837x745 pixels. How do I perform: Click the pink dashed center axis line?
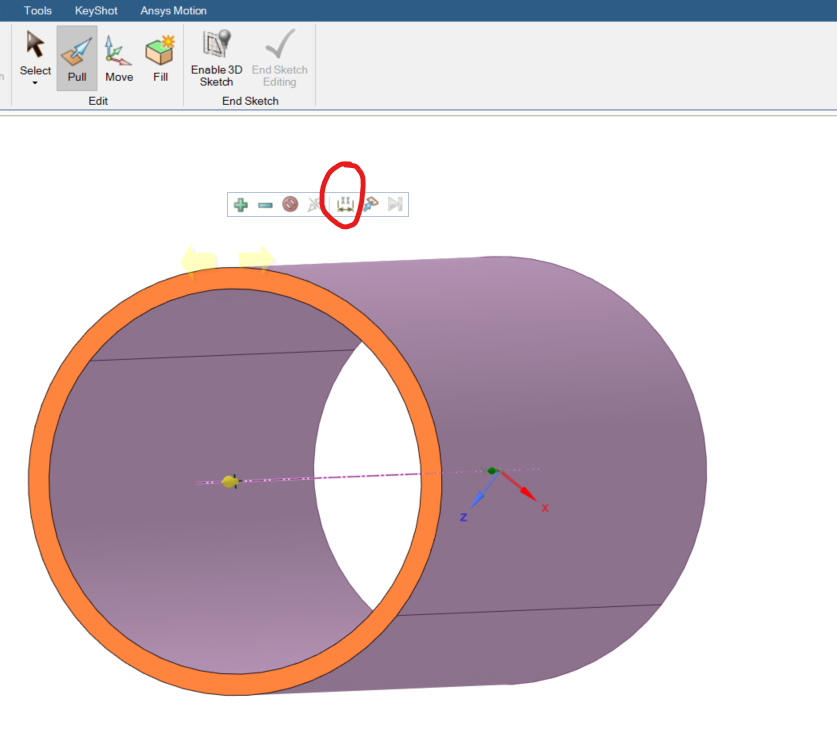368,475
